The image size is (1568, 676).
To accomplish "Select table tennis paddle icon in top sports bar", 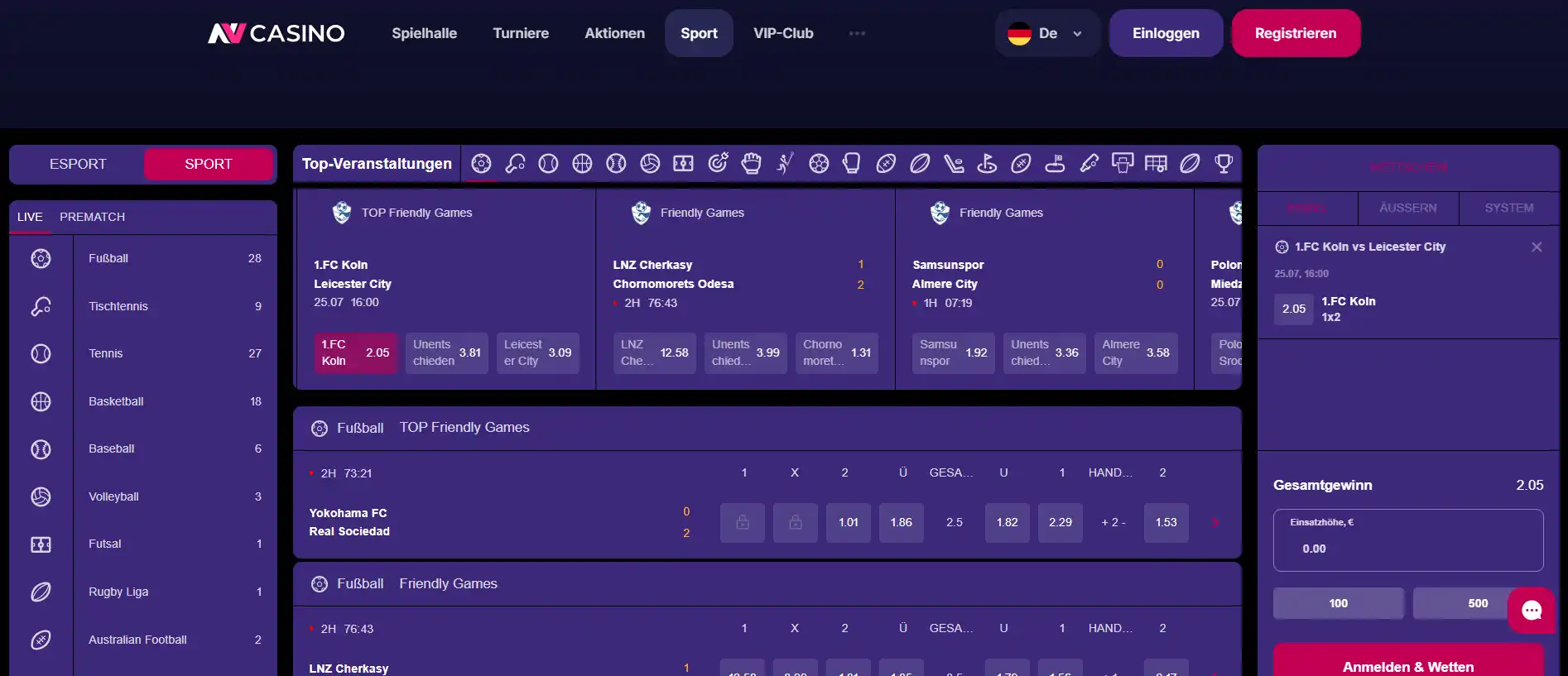I will pyautogui.click(x=515, y=163).
